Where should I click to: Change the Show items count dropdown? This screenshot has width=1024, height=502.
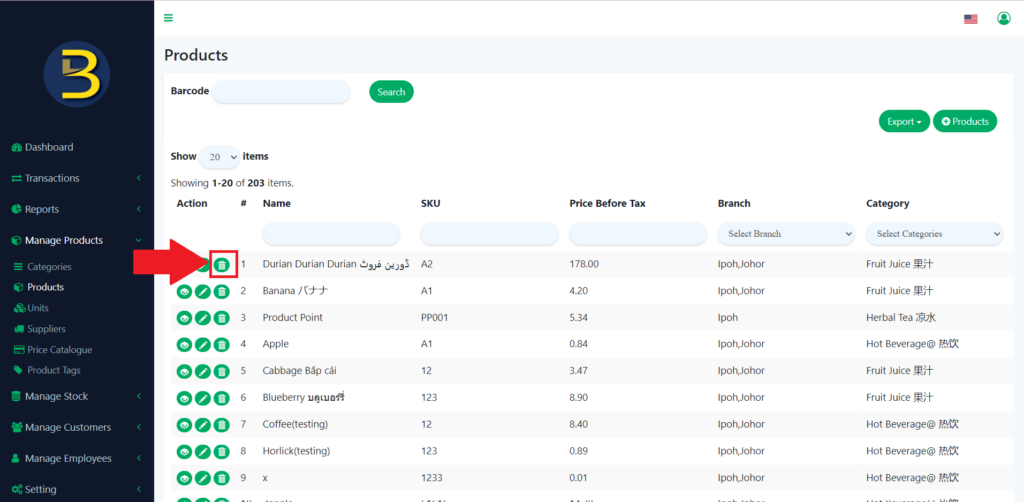click(x=219, y=157)
